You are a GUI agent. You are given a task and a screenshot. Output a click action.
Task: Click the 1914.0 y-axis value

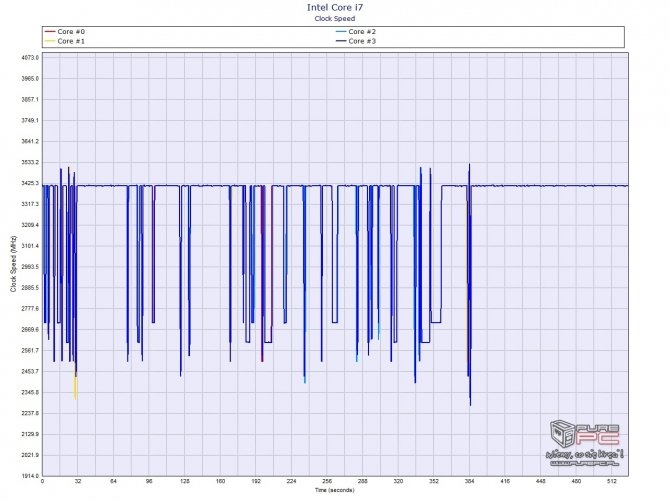[30, 476]
